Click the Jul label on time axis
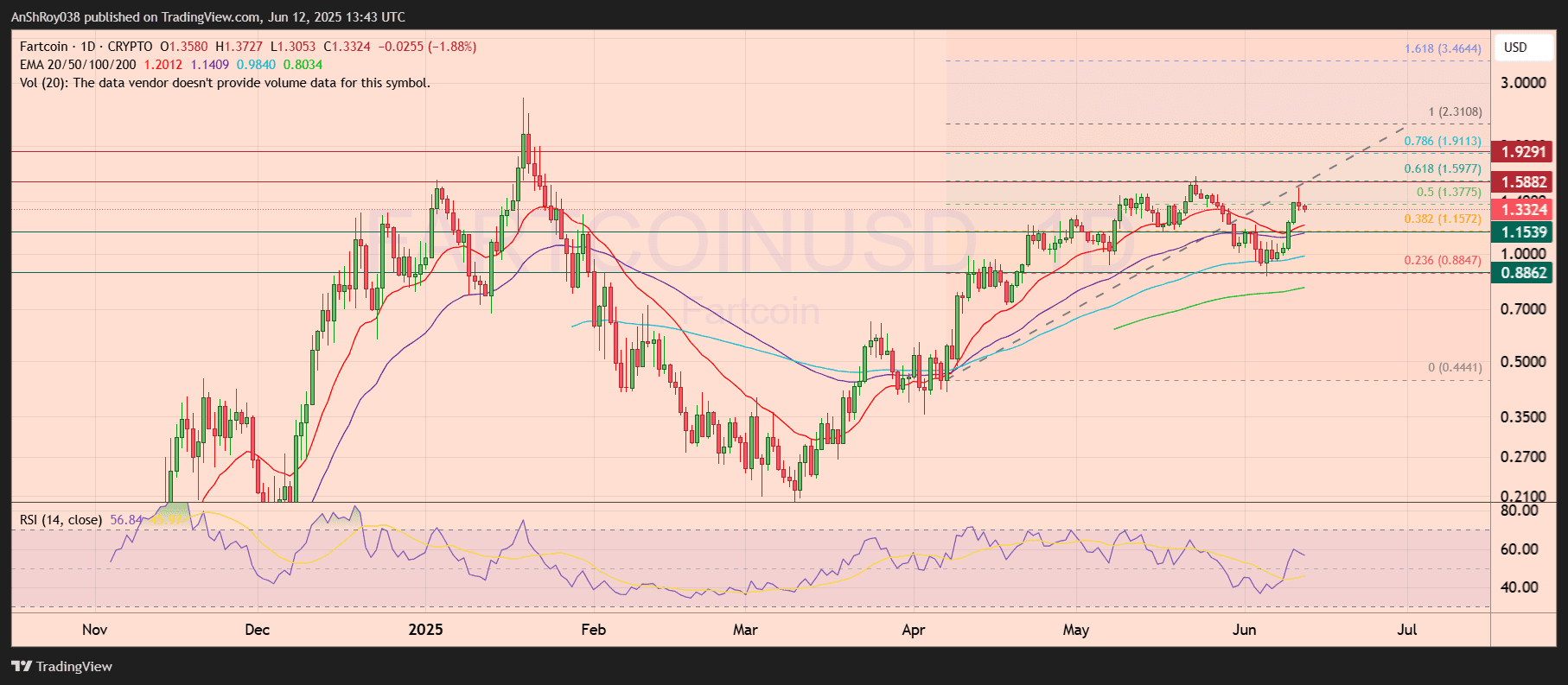Screen dimensions: 1568x685 pos(1407,630)
